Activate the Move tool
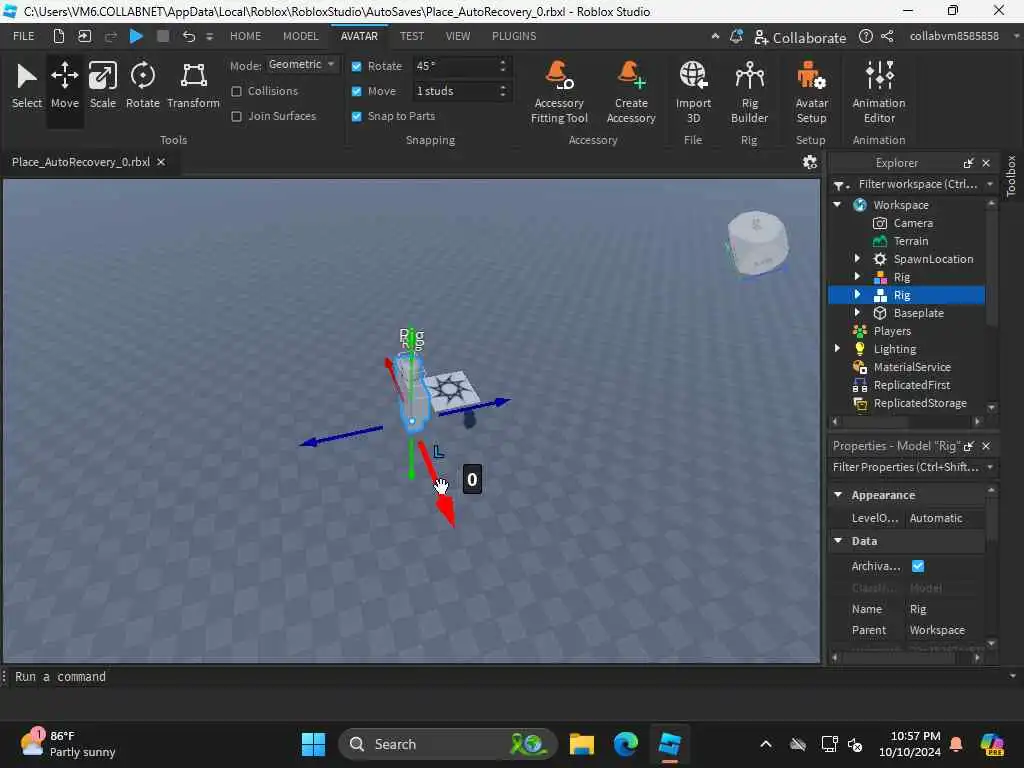 pyautogui.click(x=65, y=86)
